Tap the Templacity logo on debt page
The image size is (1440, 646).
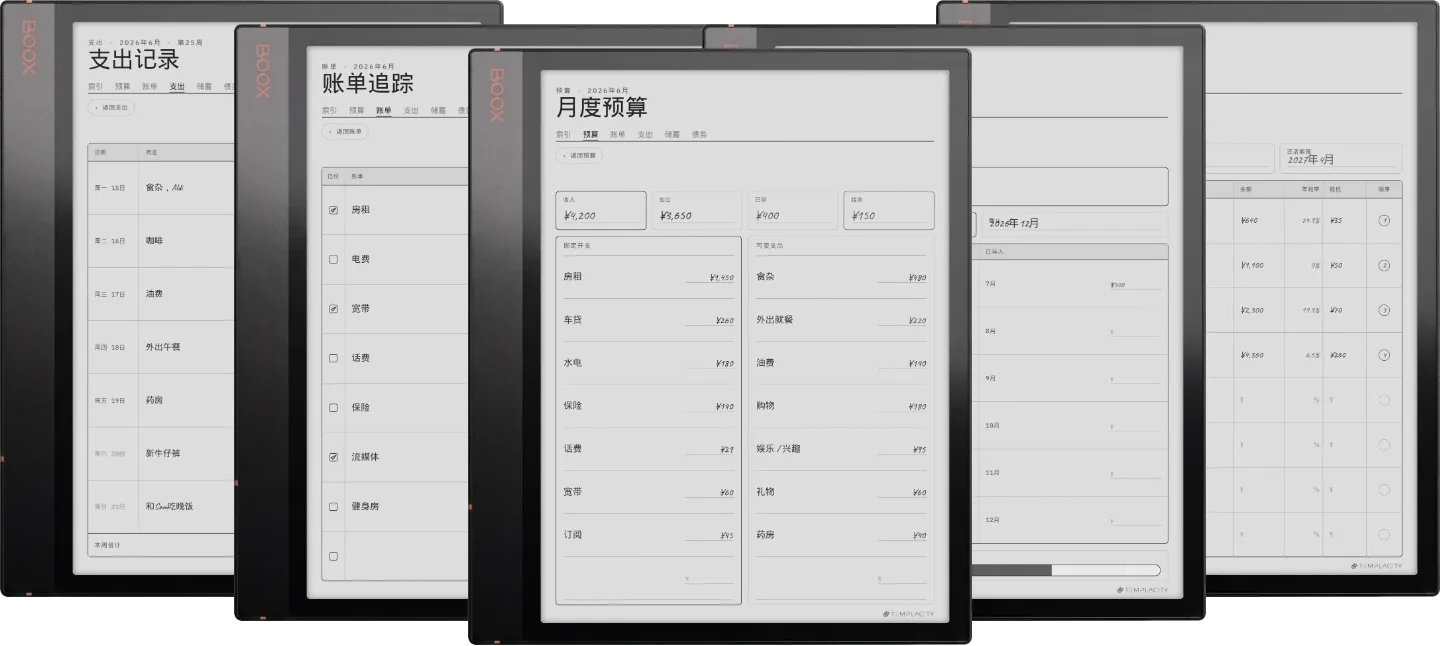point(1376,565)
